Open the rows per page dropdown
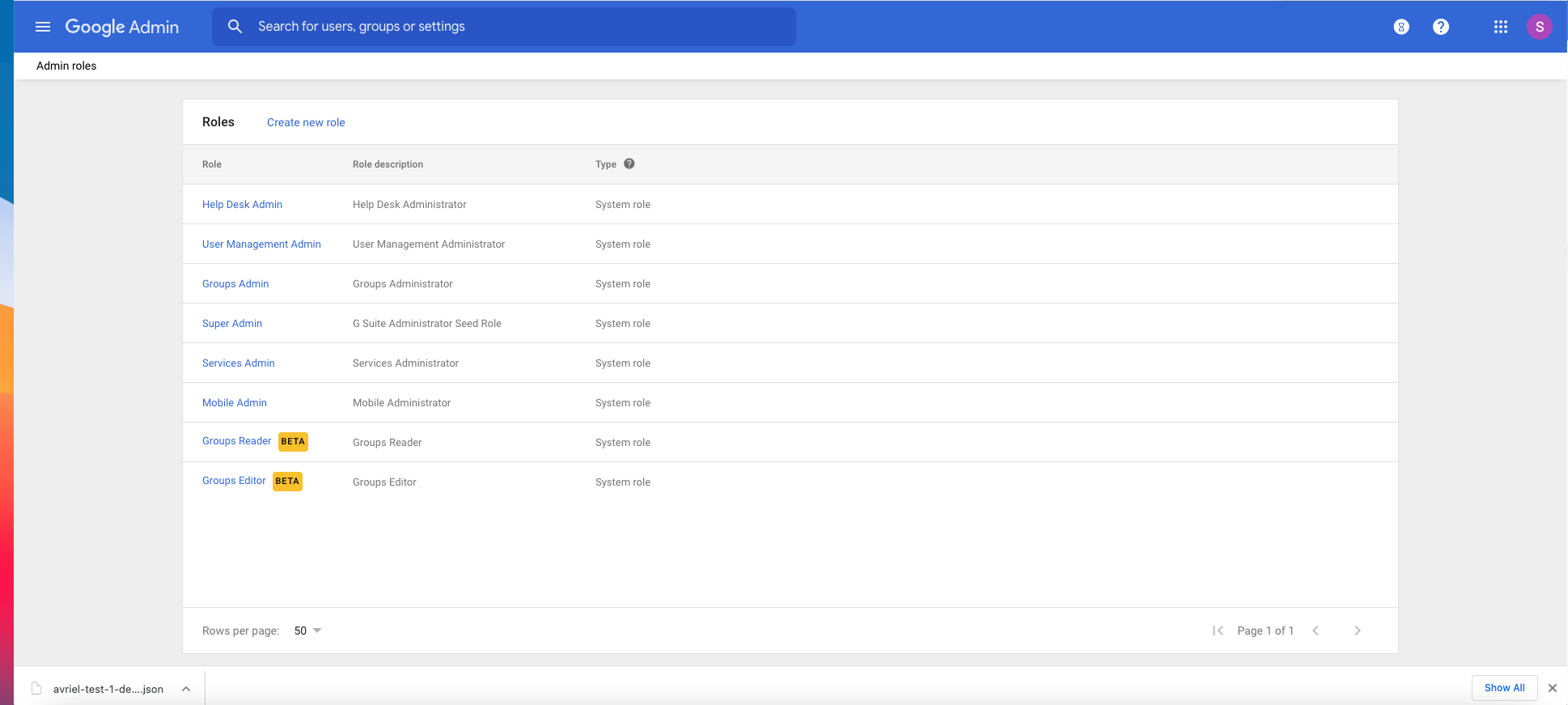The height and width of the screenshot is (705, 1568). [x=307, y=631]
